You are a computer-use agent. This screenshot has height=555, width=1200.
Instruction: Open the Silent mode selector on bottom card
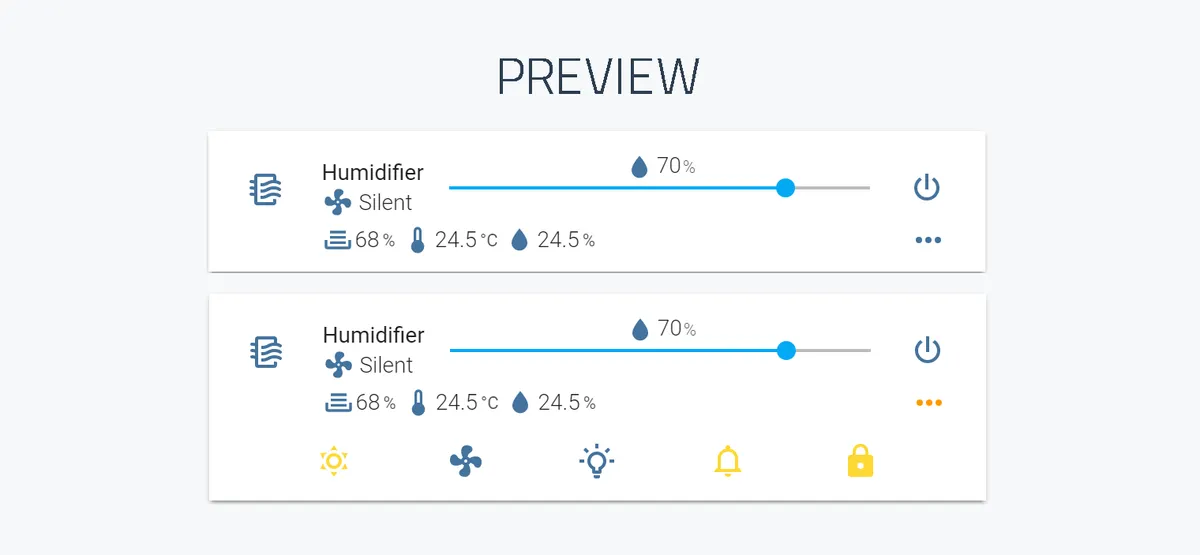click(369, 365)
